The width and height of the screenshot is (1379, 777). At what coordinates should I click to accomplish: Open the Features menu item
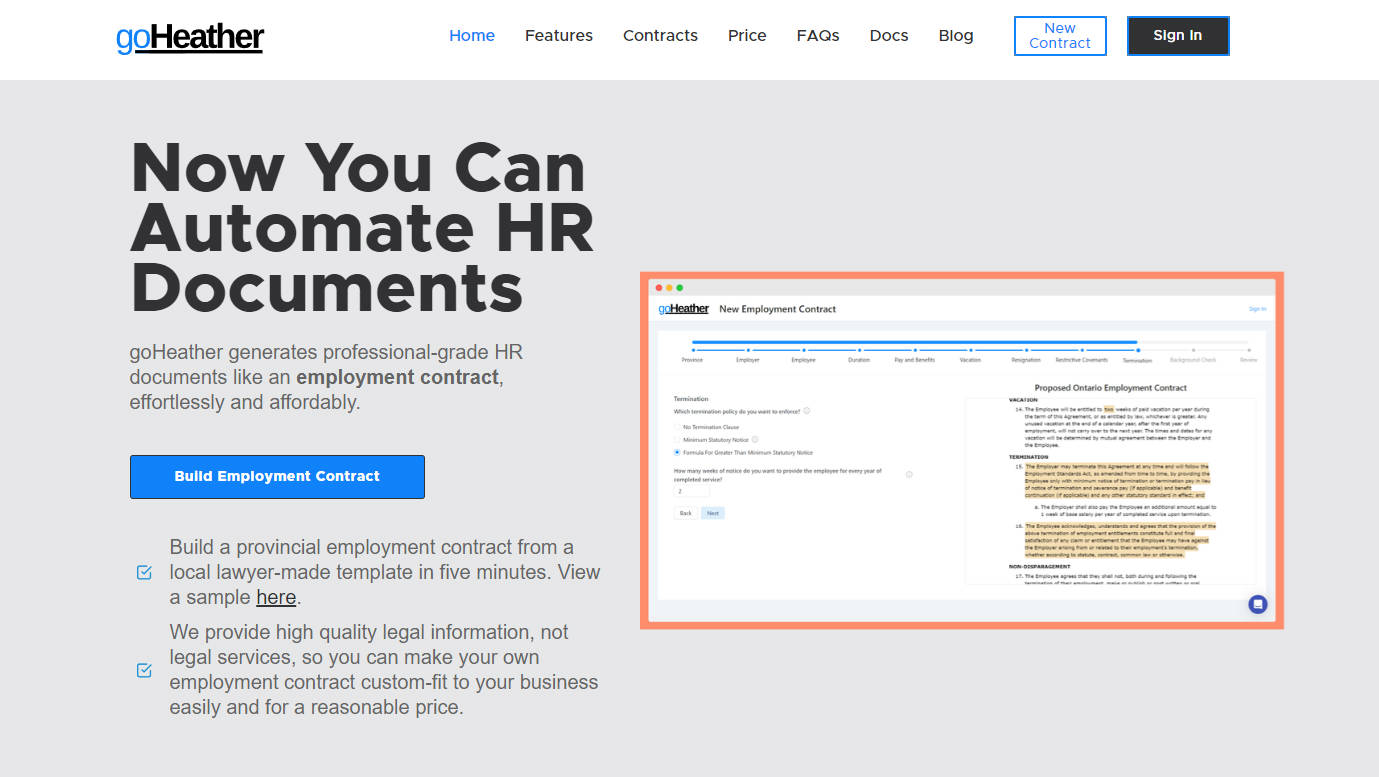pos(558,36)
